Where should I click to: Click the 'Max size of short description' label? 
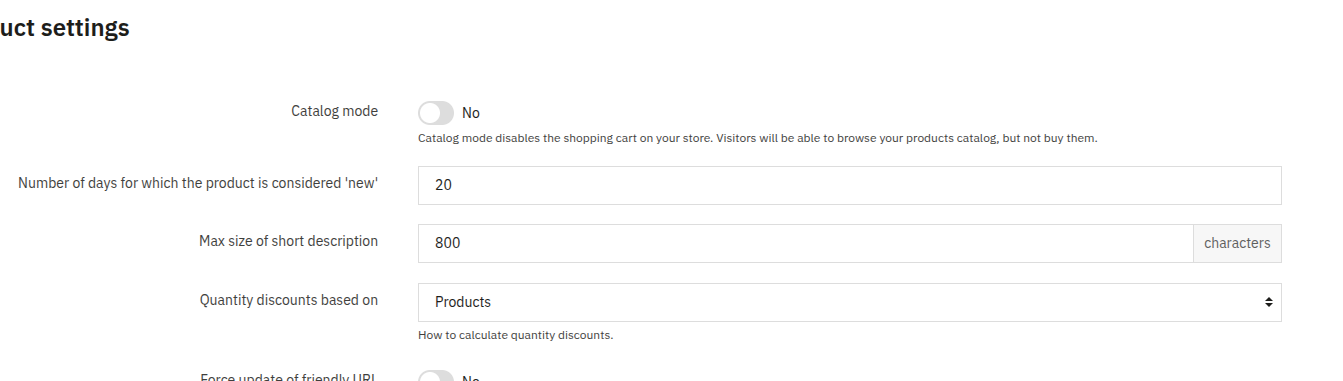tap(288, 241)
